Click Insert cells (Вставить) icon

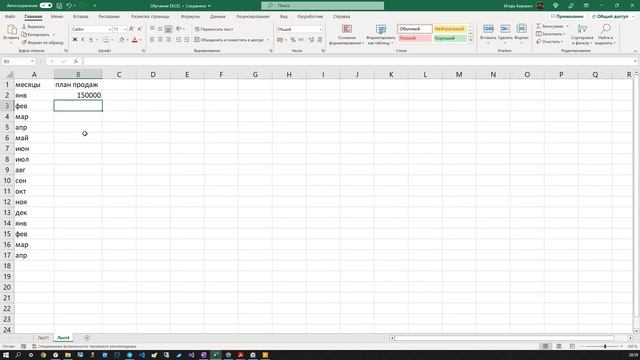[488, 29]
